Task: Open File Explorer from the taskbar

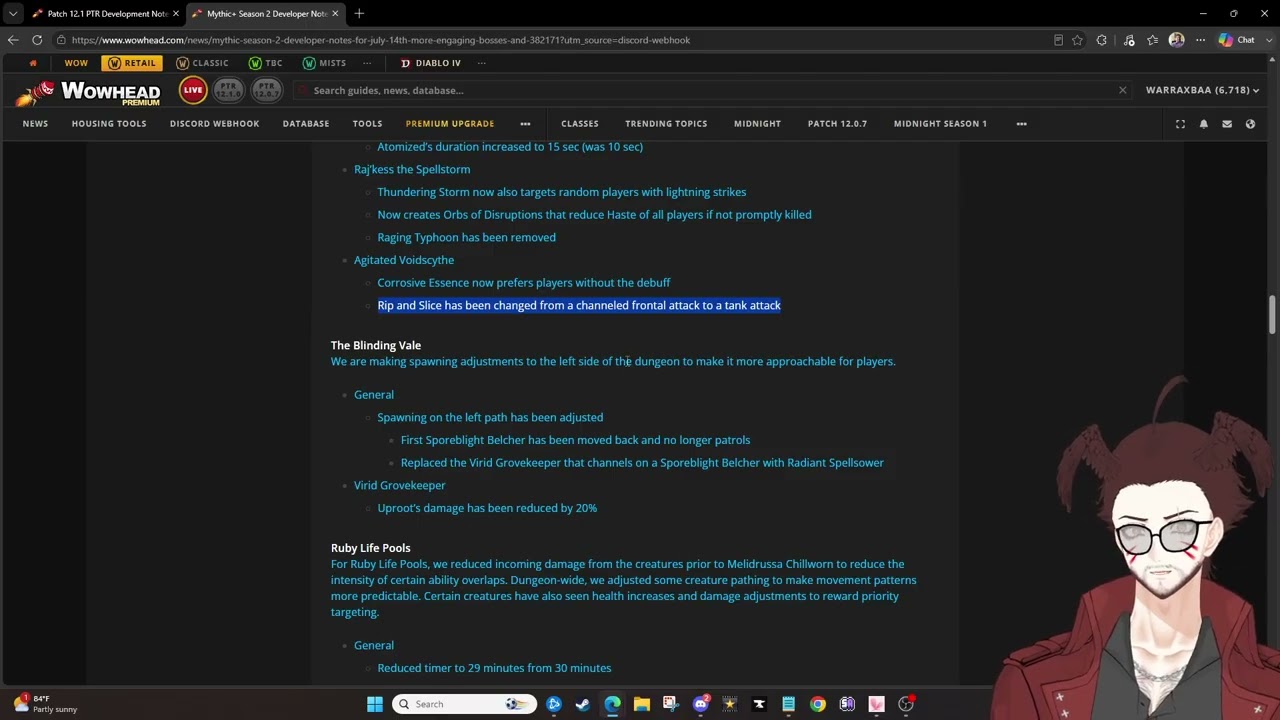Action: [642, 704]
